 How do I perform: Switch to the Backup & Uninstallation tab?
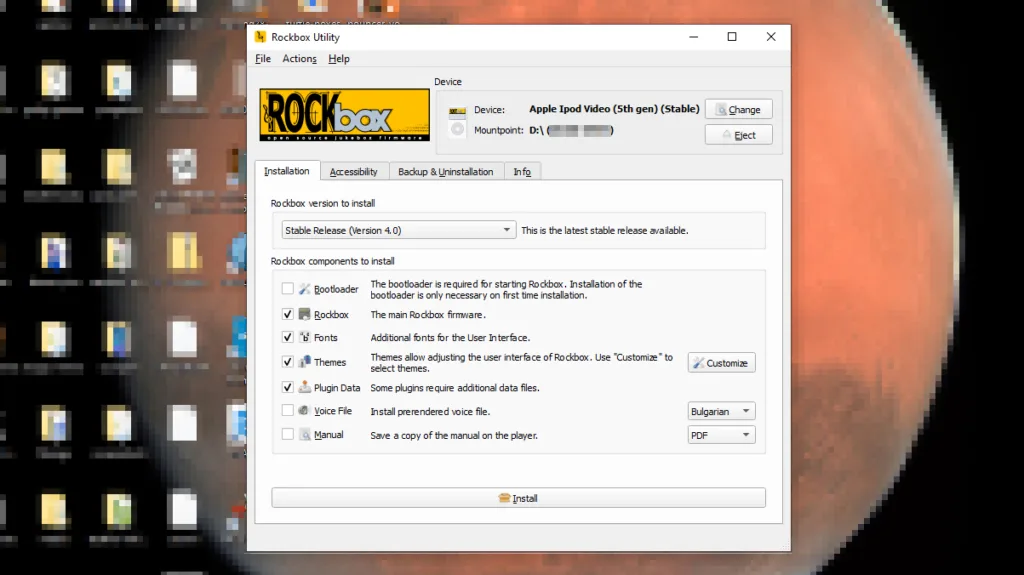click(445, 172)
